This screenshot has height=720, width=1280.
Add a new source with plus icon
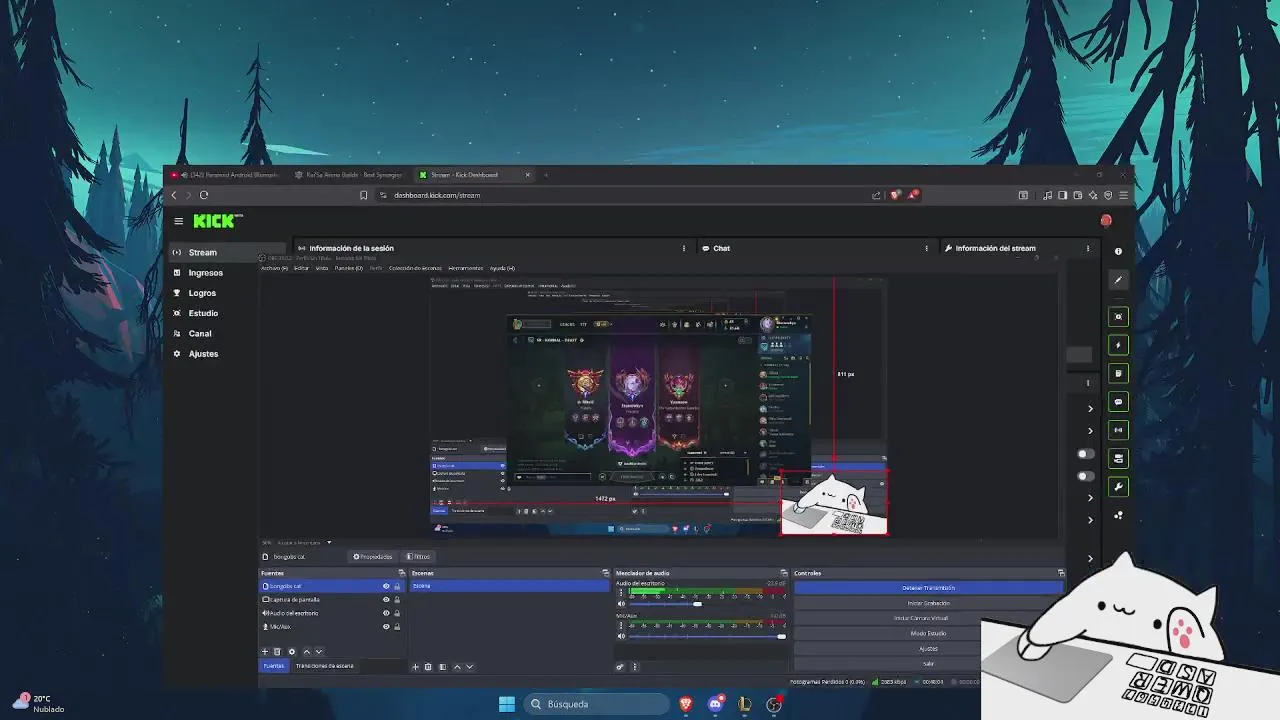(x=265, y=652)
